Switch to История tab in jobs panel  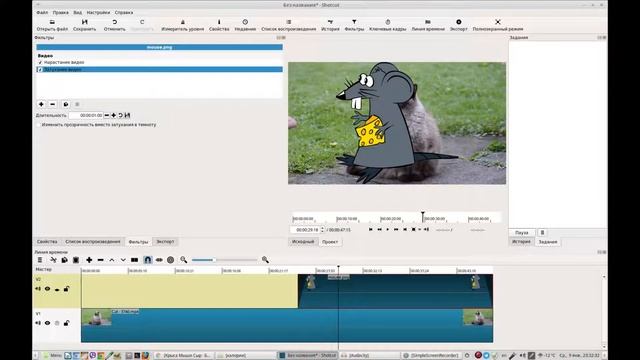pos(521,242)
